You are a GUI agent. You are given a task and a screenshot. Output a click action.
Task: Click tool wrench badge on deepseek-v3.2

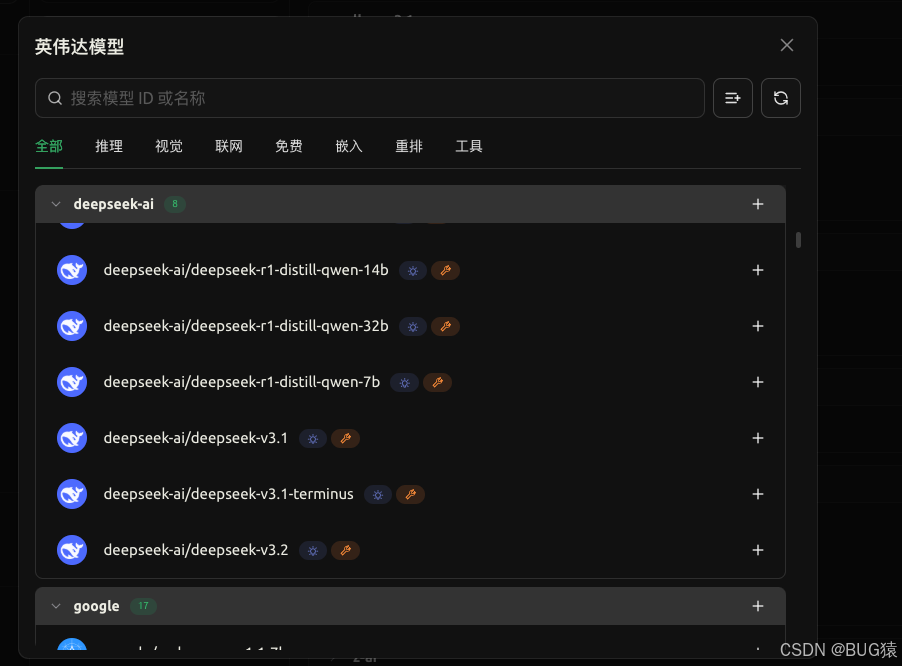click(345, 551)
